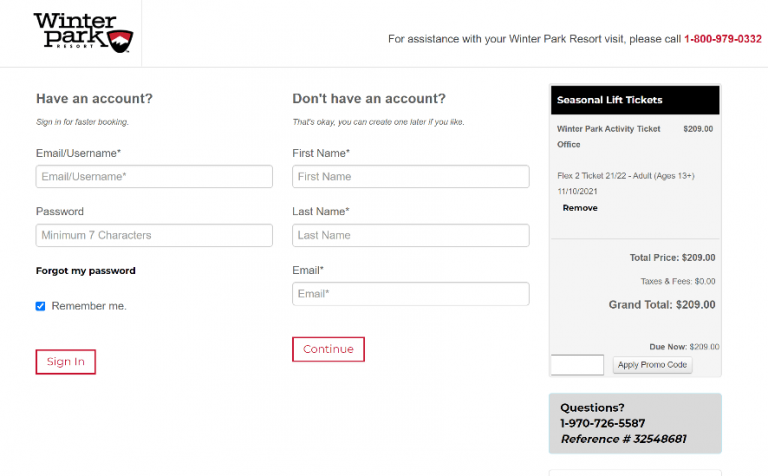The image size is (768, 476).
Task: Open the Forgot my password link
Action: pos(86,271)
